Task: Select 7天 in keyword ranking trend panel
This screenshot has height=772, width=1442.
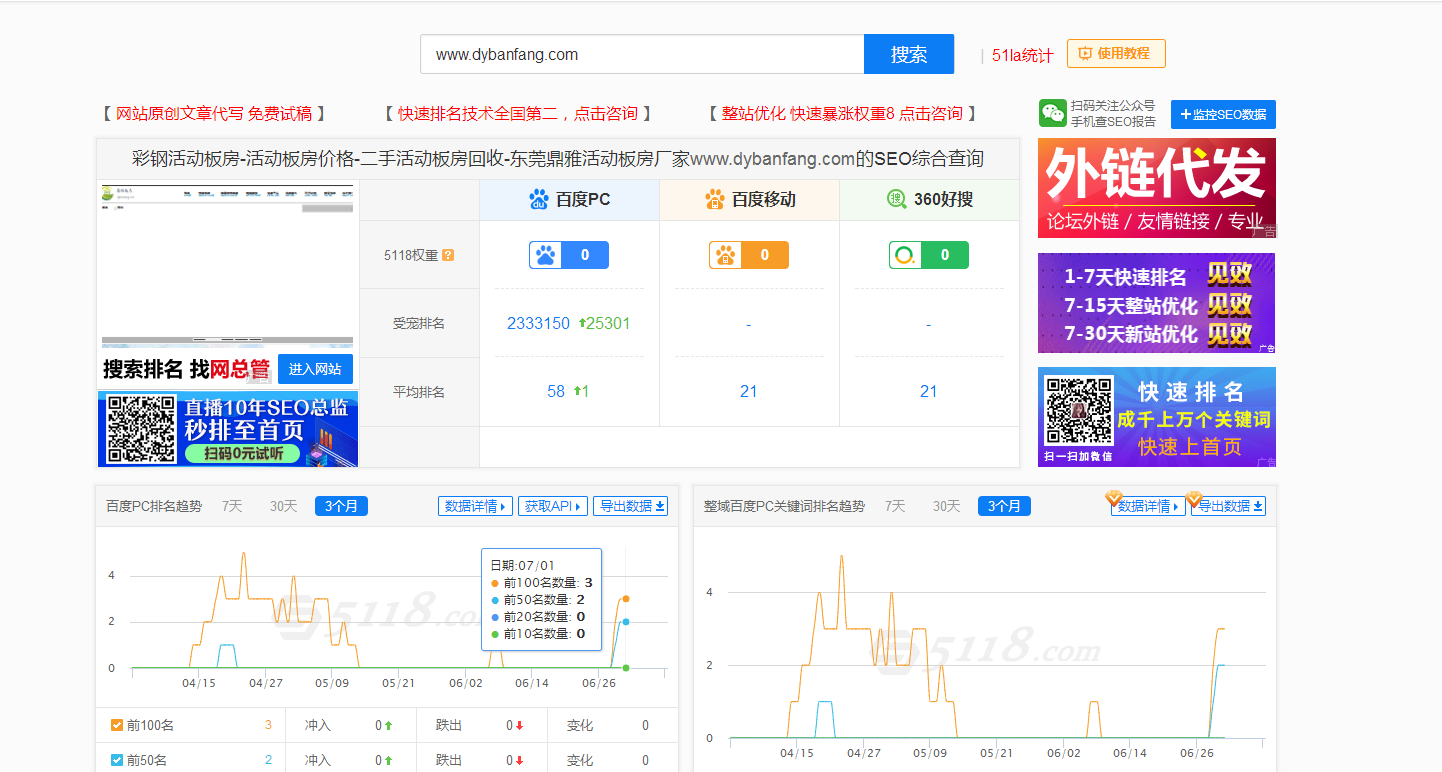Action: coord(895,506)
